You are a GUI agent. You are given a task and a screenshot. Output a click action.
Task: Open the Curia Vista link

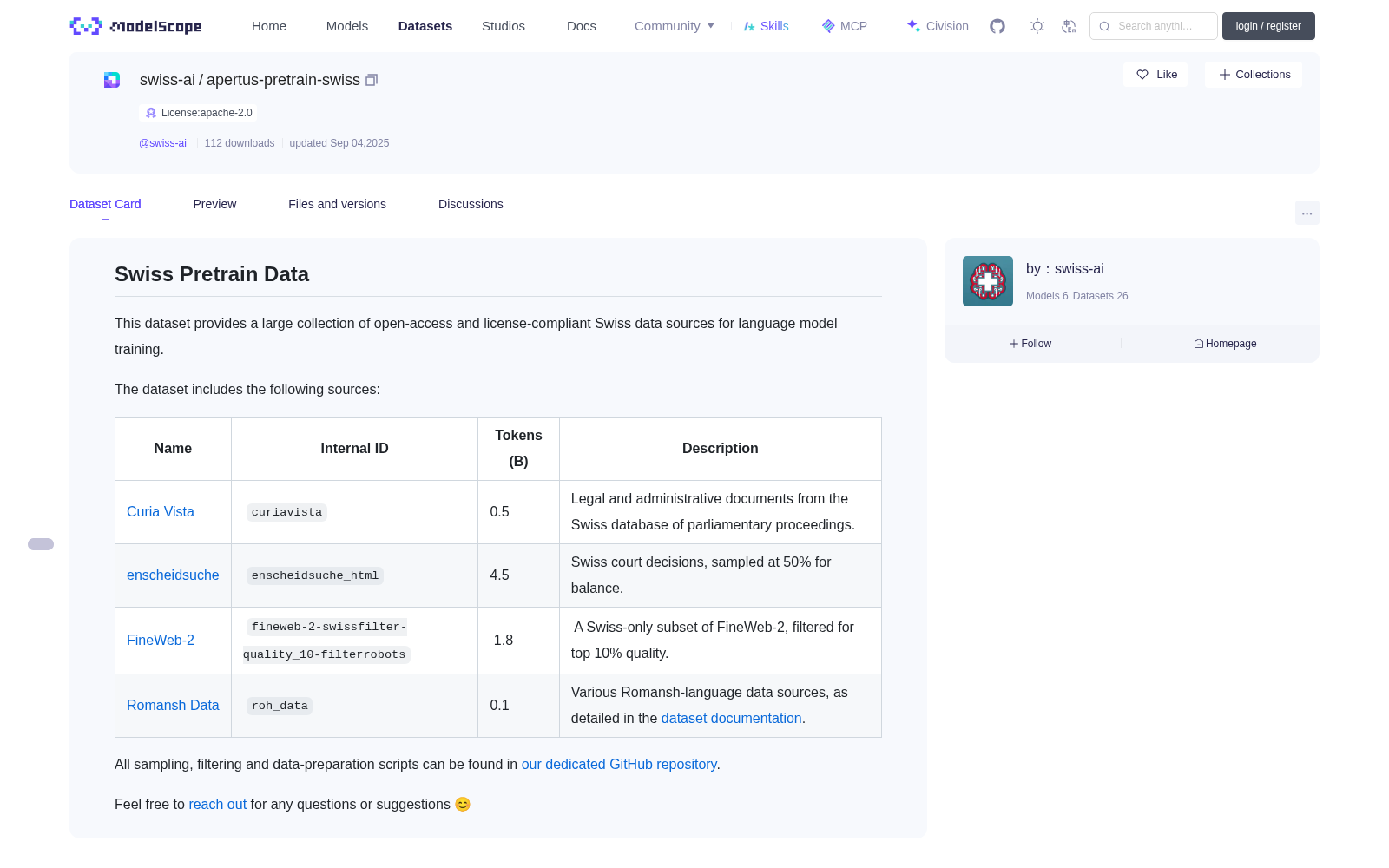coord(161,512)
